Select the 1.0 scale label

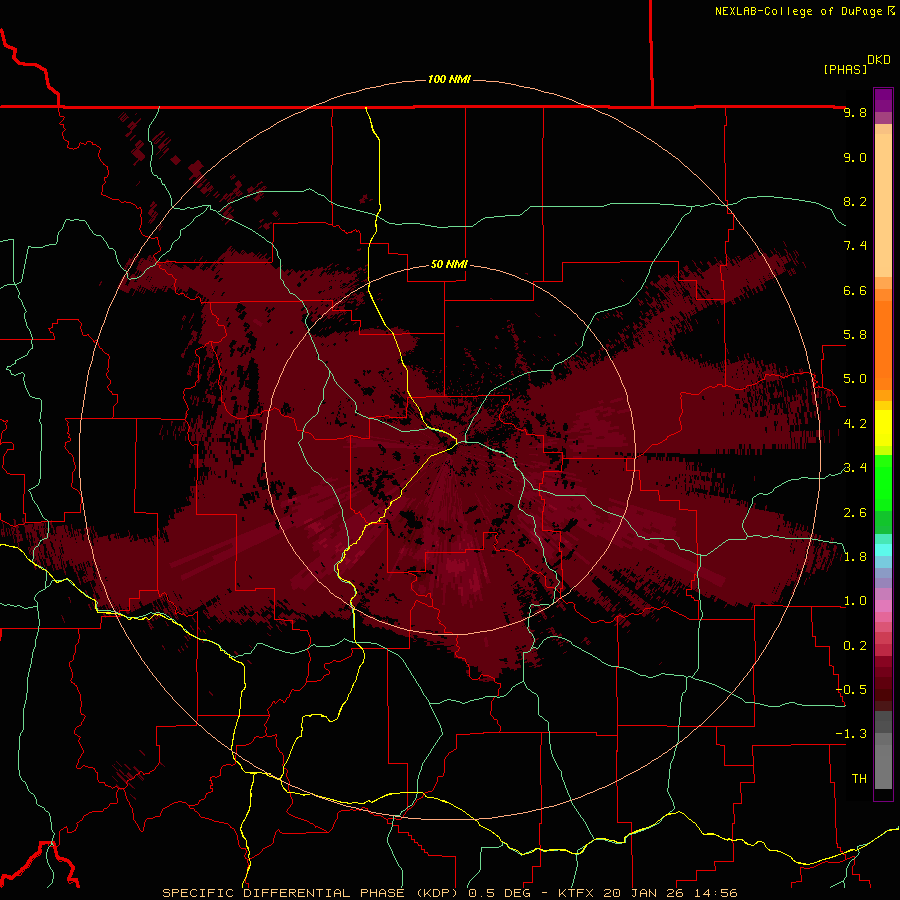click(x=855, y=601)
